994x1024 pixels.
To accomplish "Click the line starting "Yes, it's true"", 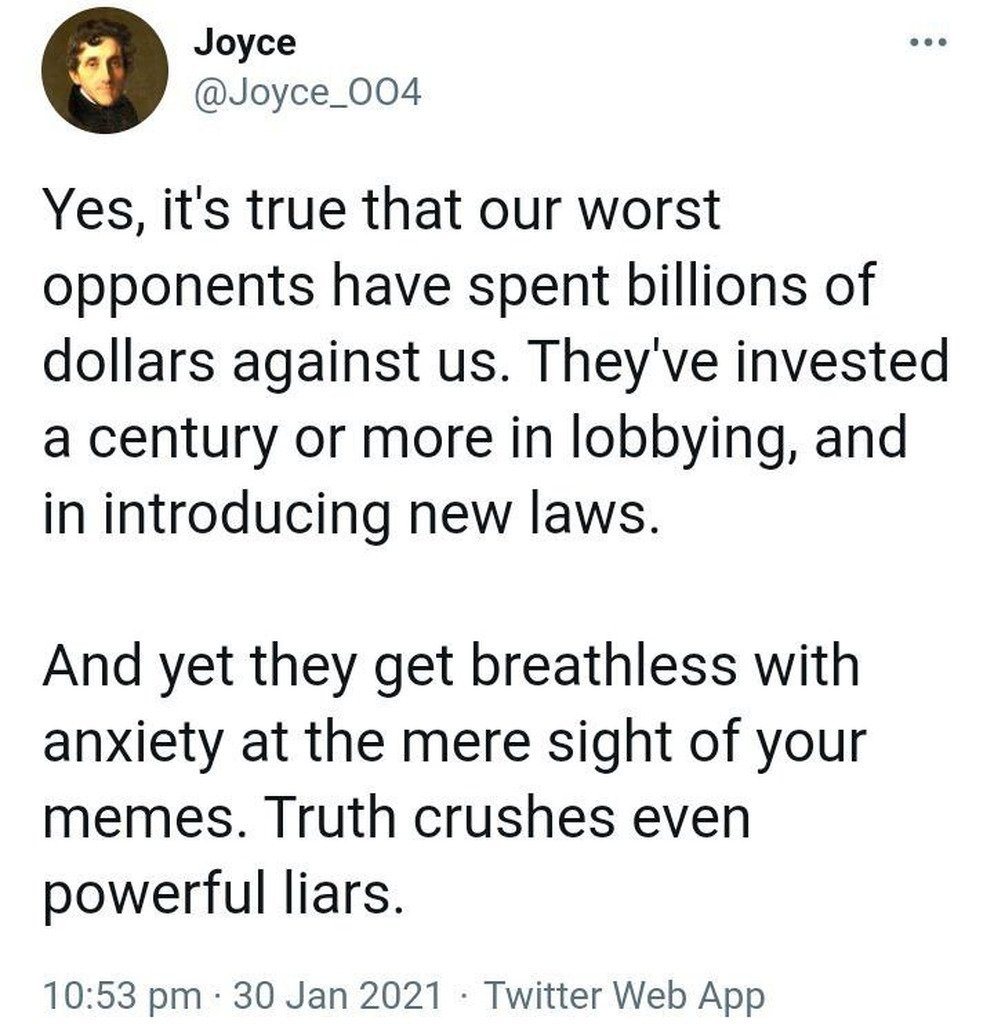I will coord(381,212).
